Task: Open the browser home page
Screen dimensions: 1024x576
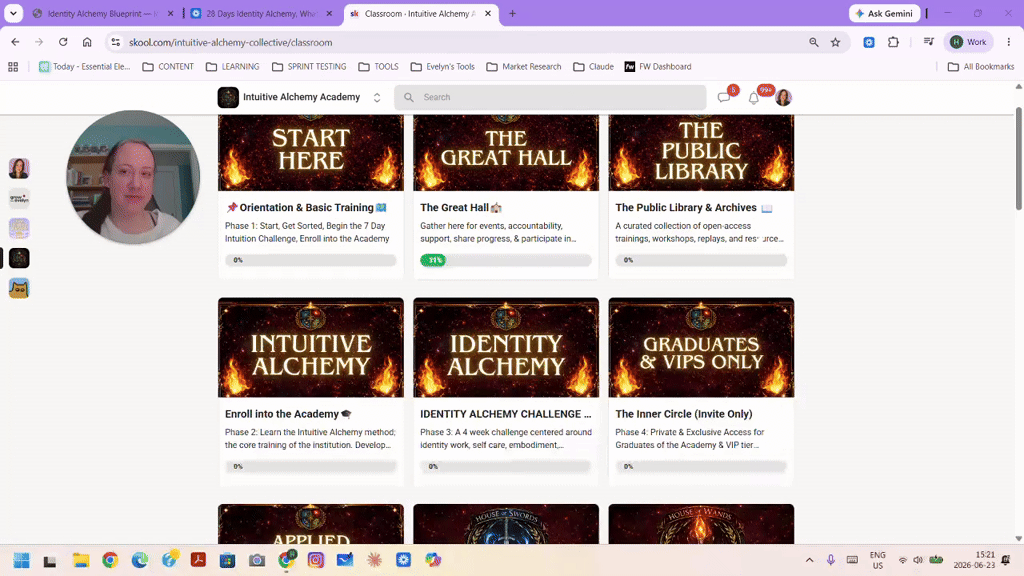Action: coord(87,42)
